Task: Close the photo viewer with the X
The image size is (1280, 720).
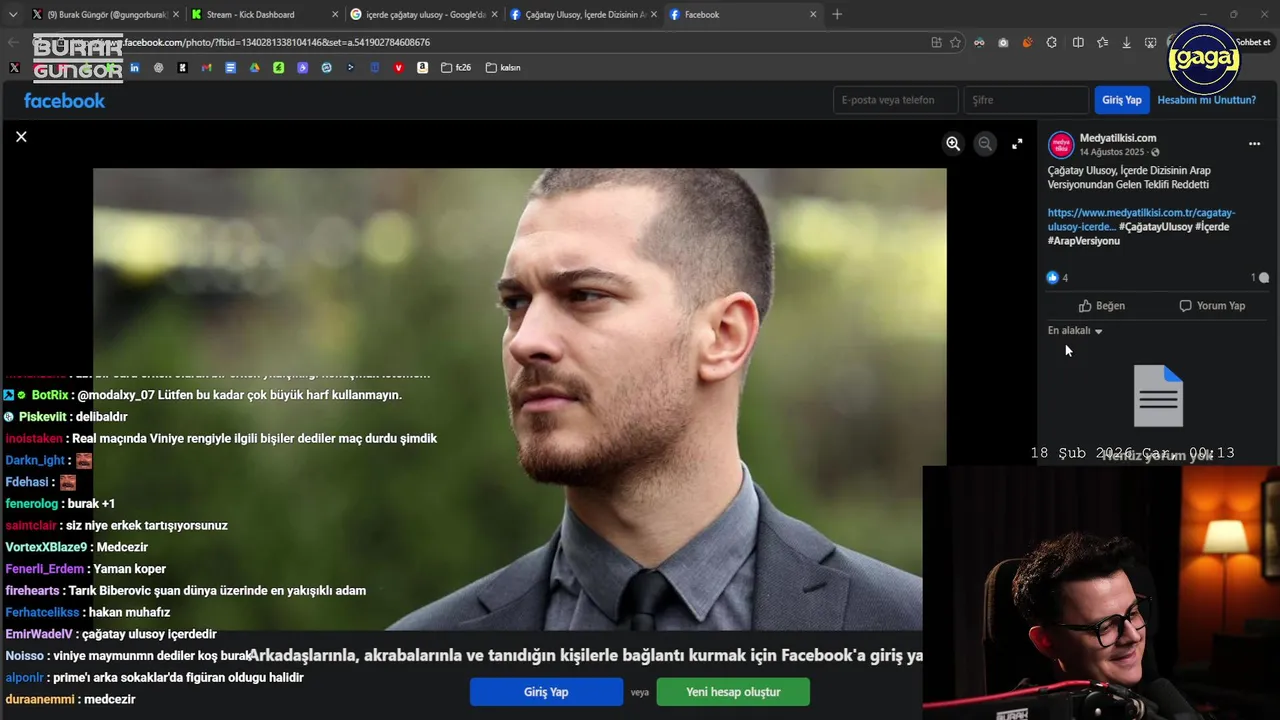Action: click(x=21, y=136)
